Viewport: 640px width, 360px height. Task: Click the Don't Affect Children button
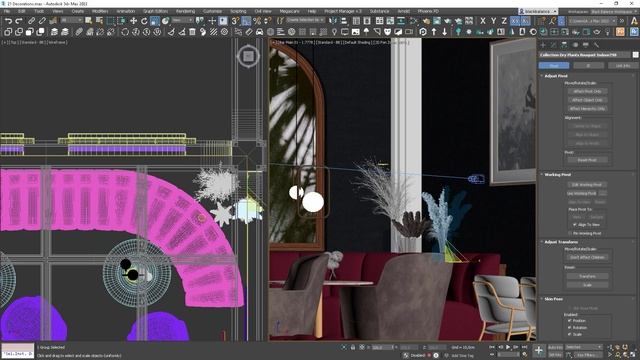(587, 258)
